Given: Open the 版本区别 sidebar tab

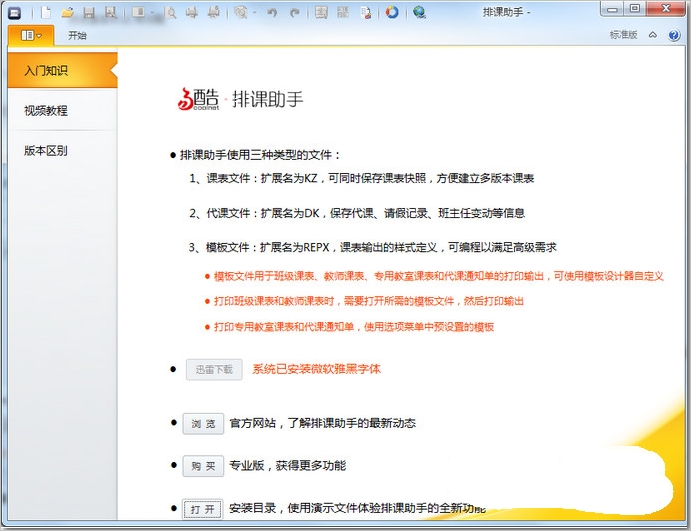Looking at the screenshot, I should coord(63,151).
